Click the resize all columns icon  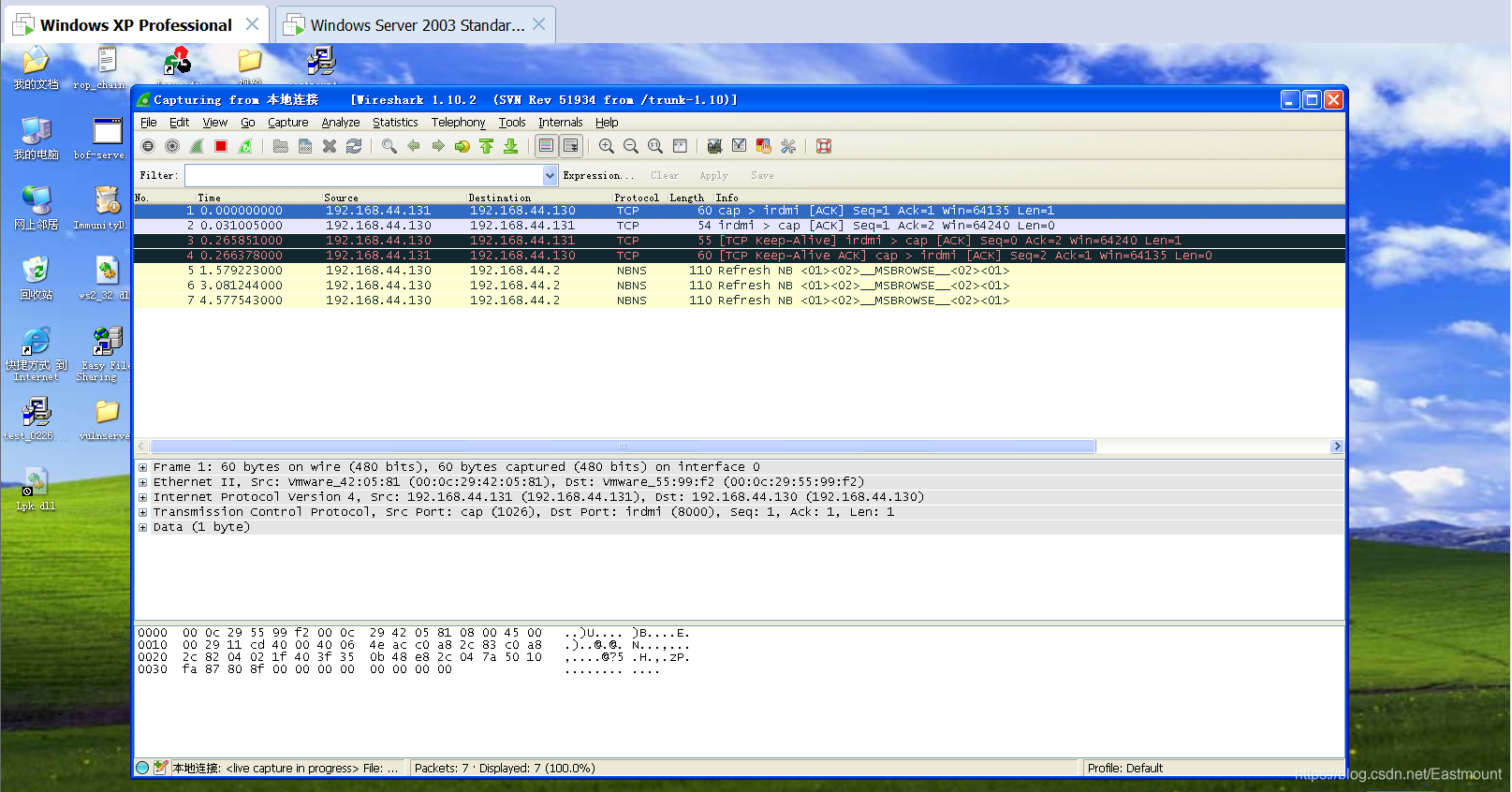pyautogui.click(x=680, y=146)
